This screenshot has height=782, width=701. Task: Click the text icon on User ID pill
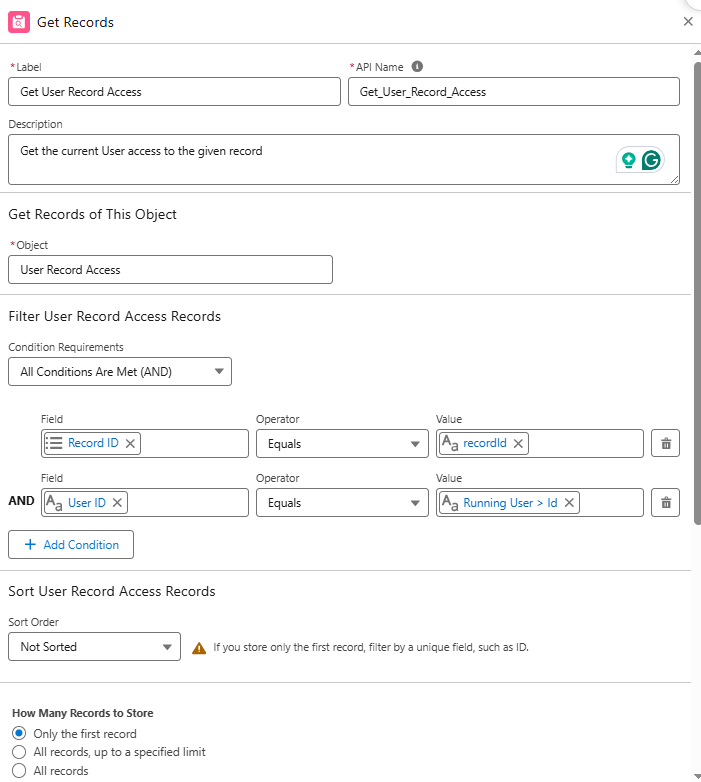(x=54, y=503)
